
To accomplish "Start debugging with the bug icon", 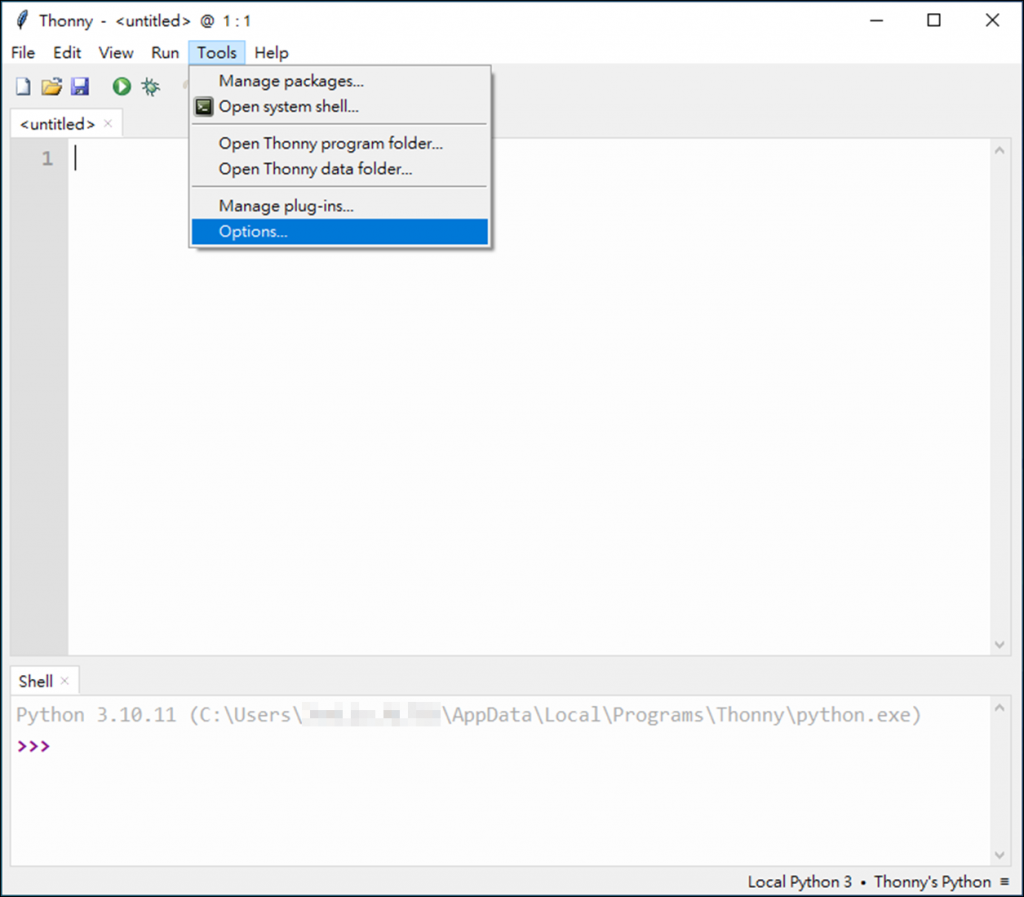I will coord(150,86).
